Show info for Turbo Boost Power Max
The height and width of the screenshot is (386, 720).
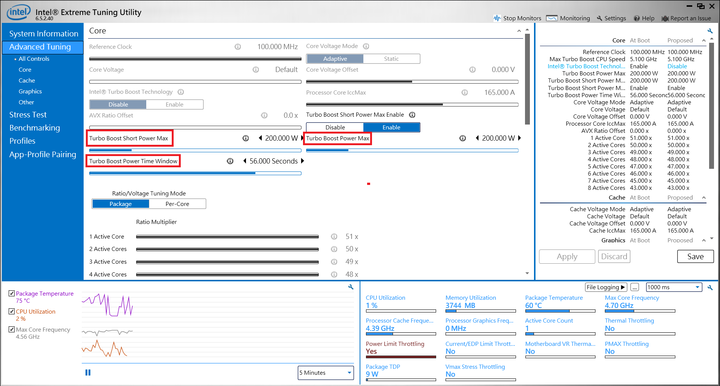point(462,138)
